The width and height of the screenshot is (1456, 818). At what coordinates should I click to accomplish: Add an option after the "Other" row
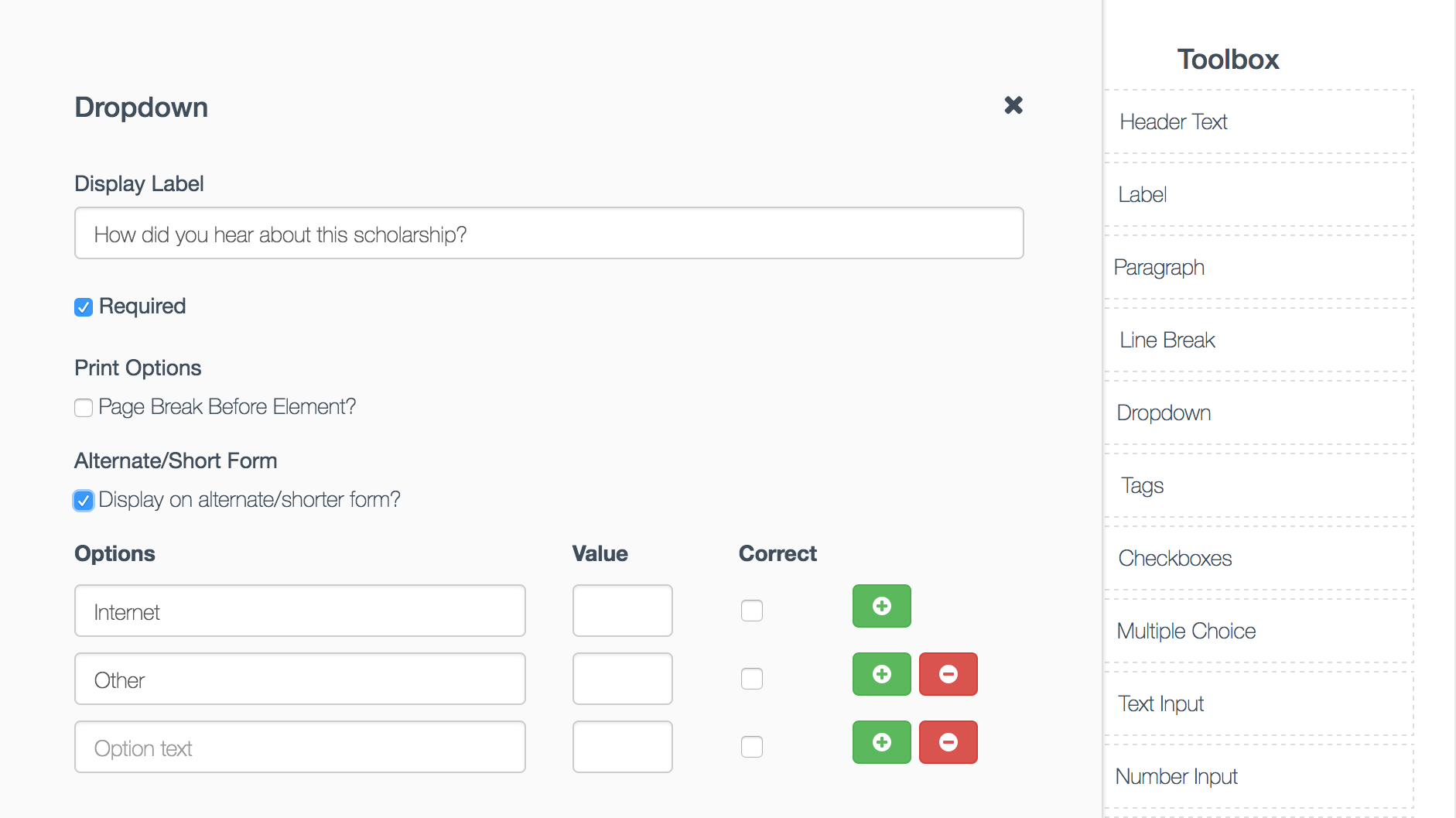pyautogui.click(x=881, y=674)
